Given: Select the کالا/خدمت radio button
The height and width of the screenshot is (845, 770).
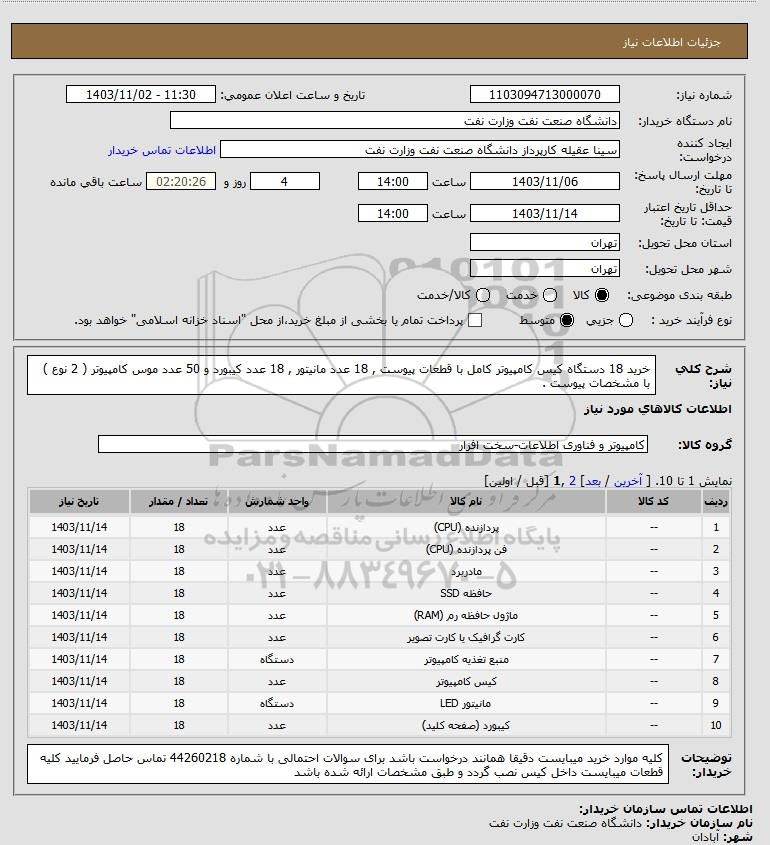Looking at the screenshot, I should (483, 295).
